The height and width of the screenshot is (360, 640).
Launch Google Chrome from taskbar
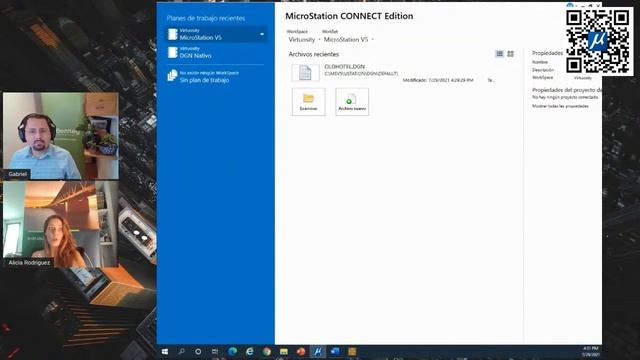(267, 351)
